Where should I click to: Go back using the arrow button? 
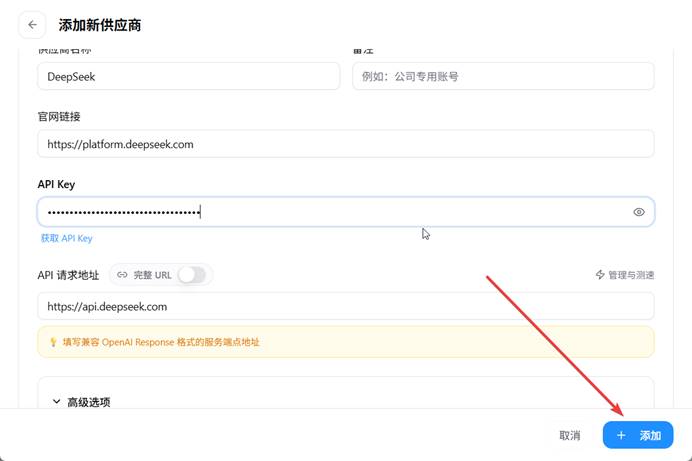pyautogui.click(x=32, y=25)
